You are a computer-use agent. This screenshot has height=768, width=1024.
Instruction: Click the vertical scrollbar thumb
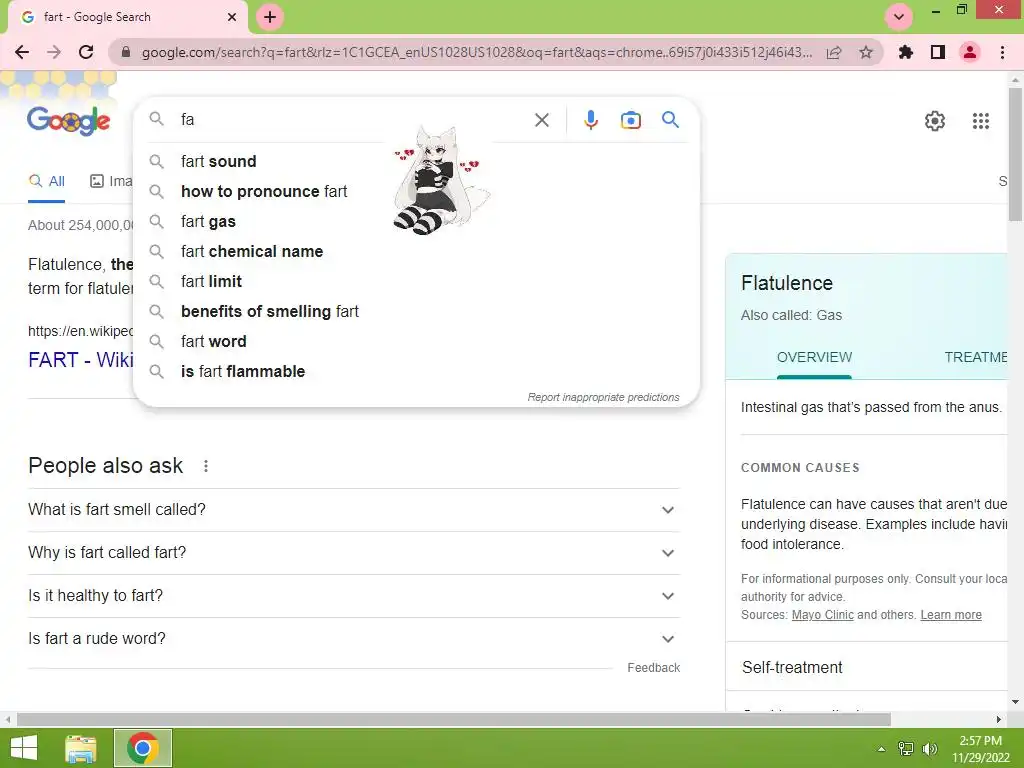tap(1015, 154)
